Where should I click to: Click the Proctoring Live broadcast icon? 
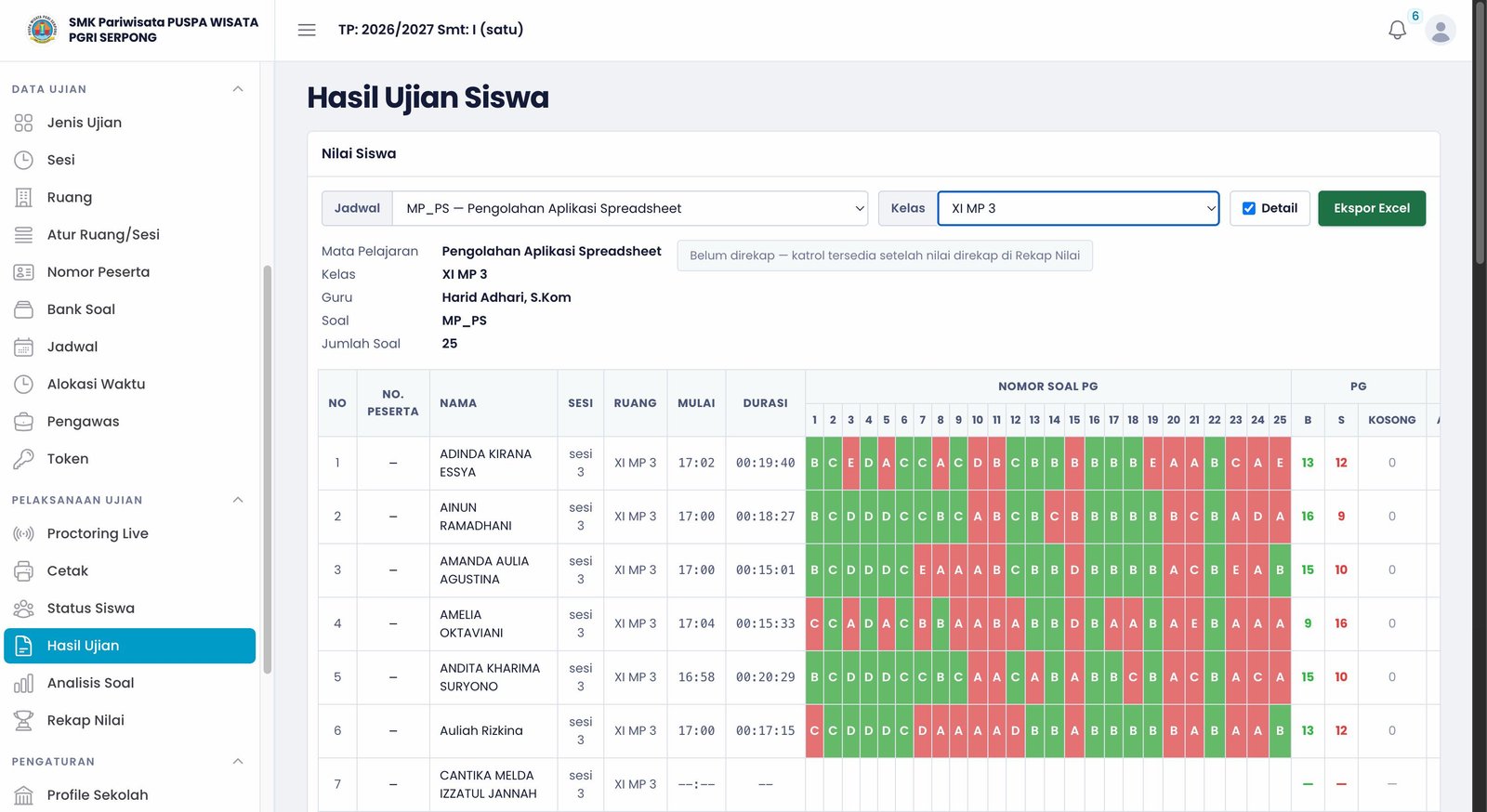23,533
